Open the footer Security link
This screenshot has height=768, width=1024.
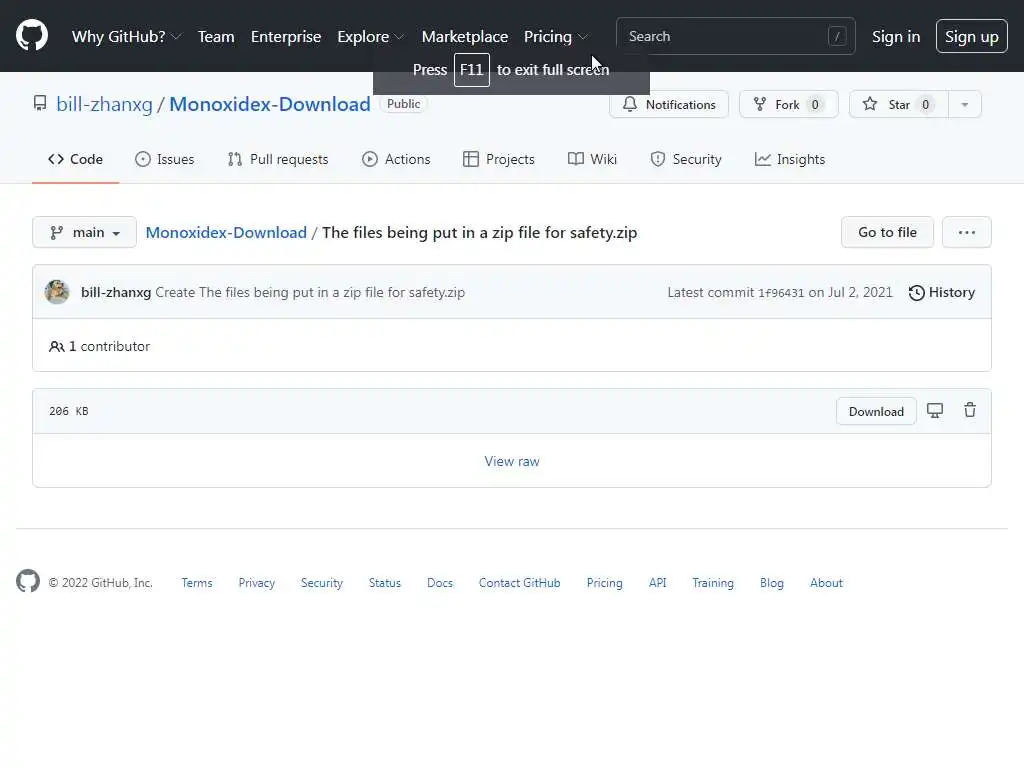322,583
